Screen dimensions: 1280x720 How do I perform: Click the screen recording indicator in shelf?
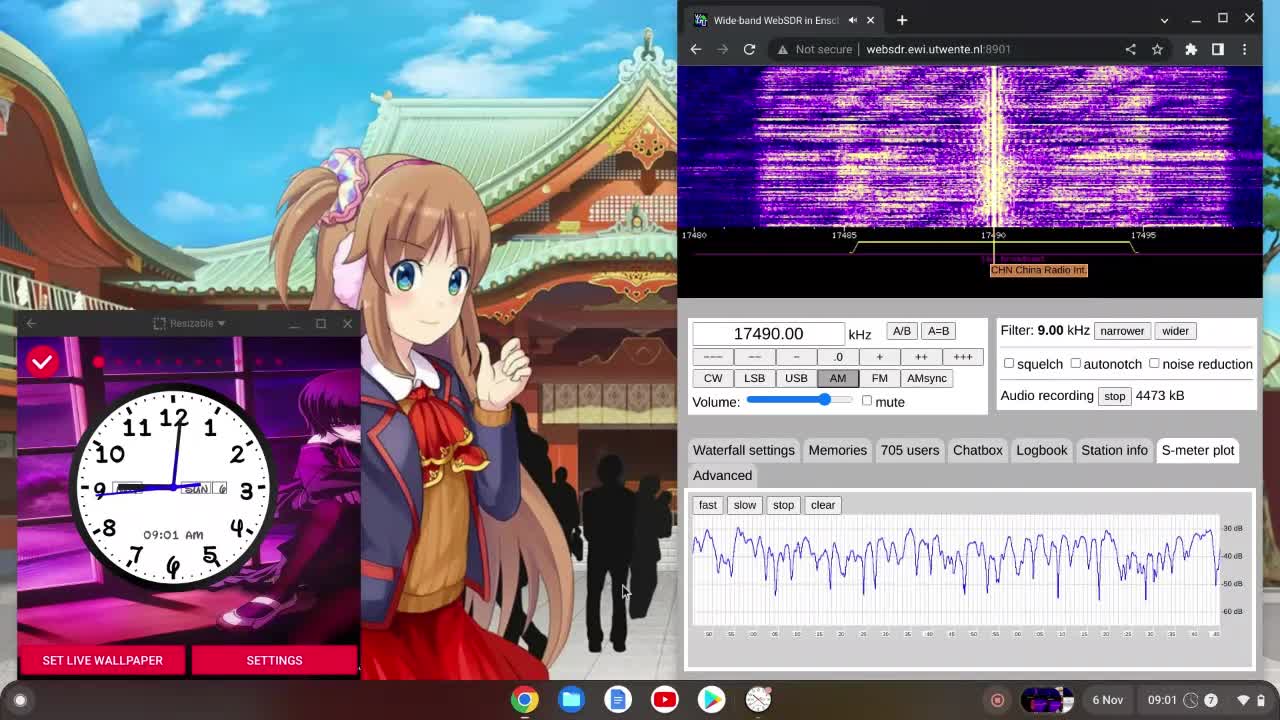(997, 700)
